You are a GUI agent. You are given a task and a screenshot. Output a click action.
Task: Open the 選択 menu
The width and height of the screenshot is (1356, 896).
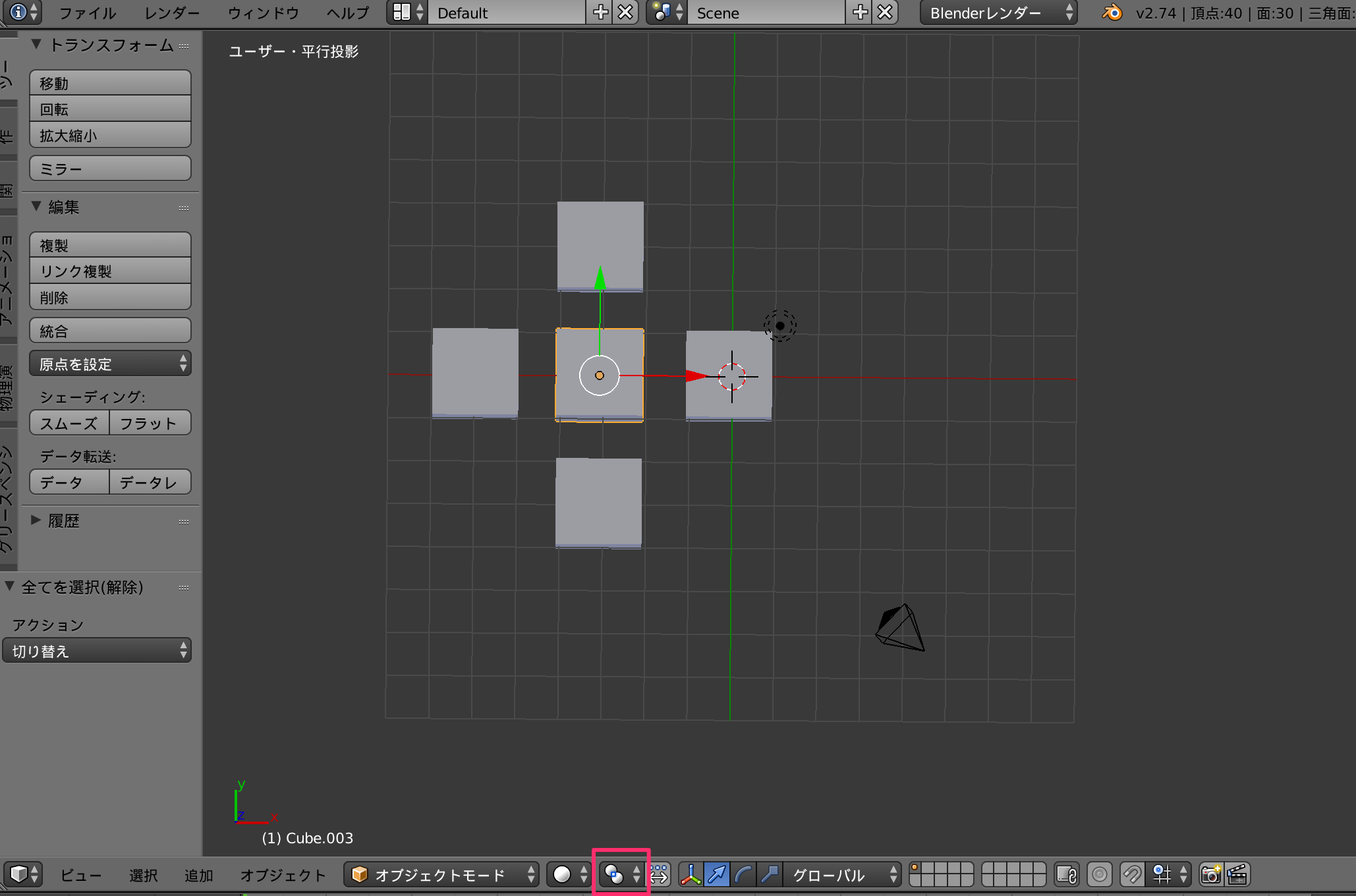tap(143, 874)
